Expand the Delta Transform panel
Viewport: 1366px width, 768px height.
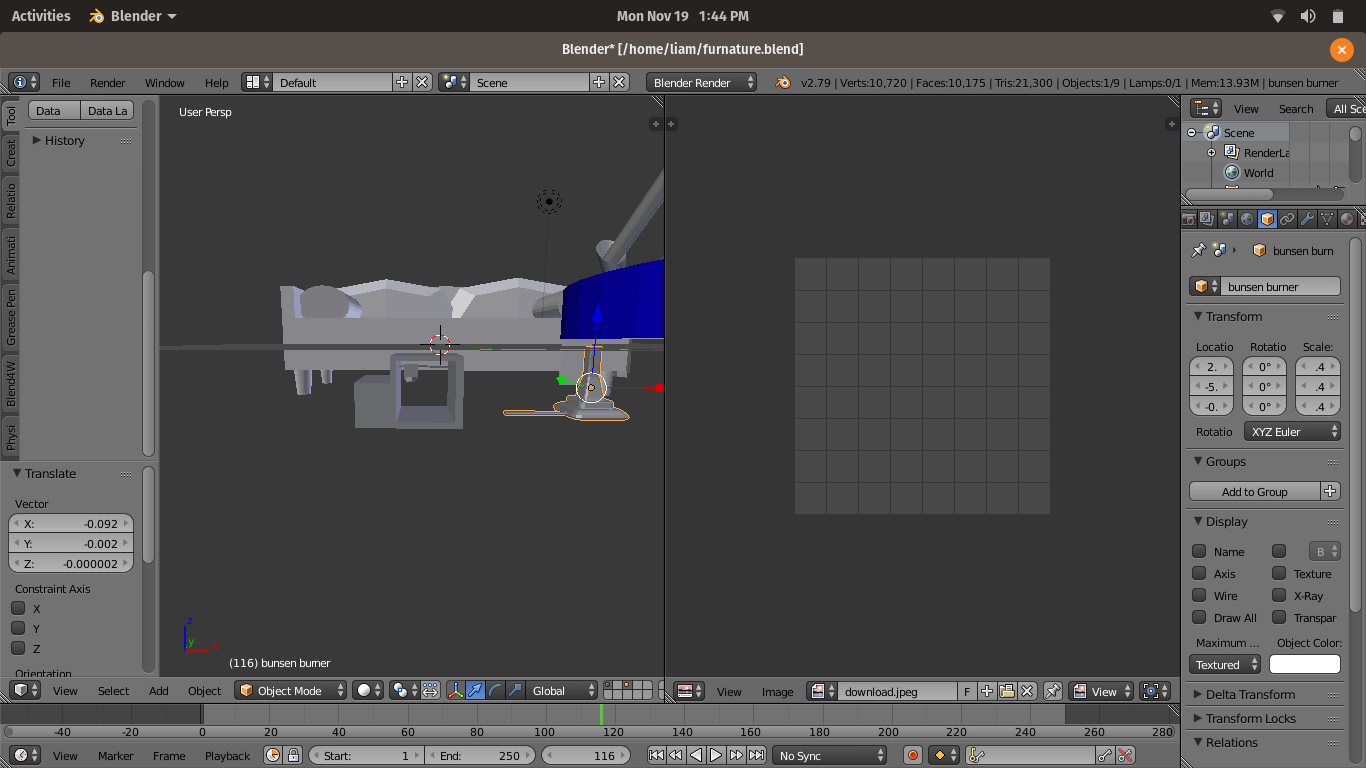point(1250,695)
